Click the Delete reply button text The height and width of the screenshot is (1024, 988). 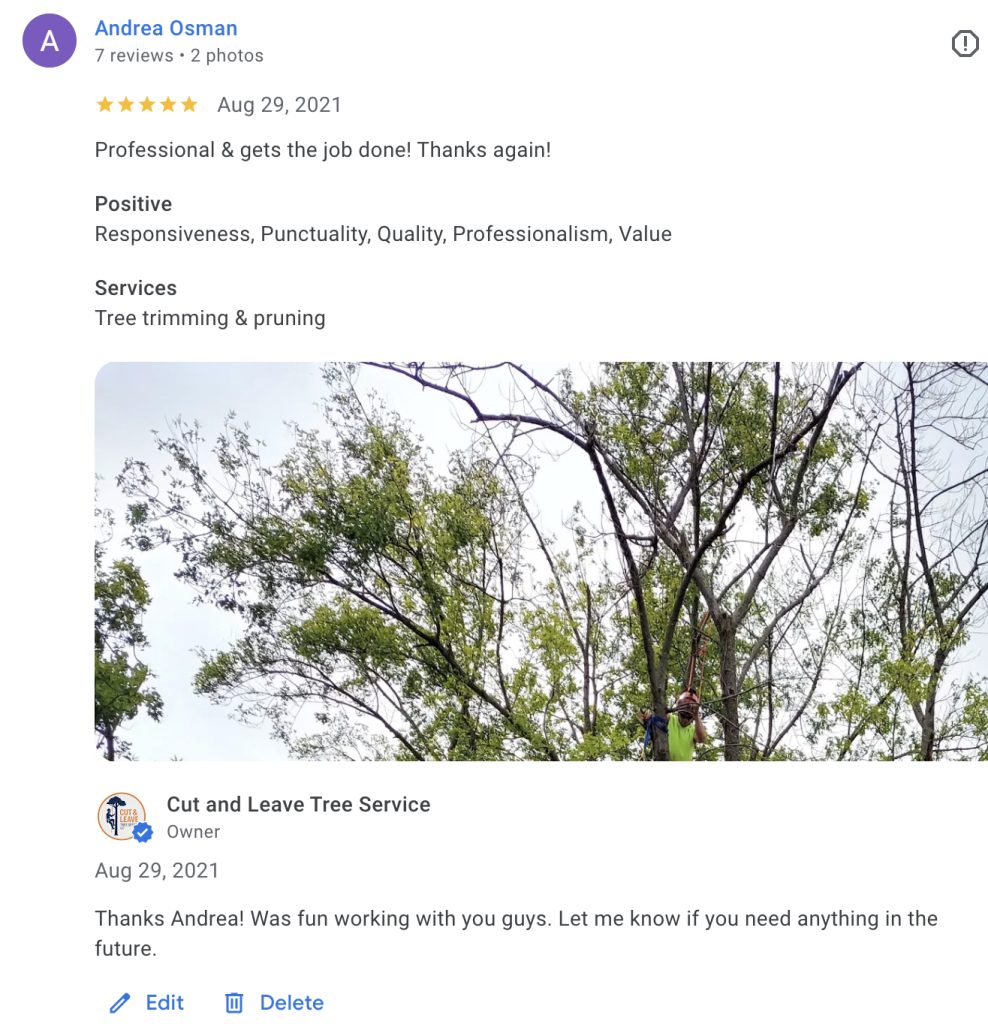292,1003
